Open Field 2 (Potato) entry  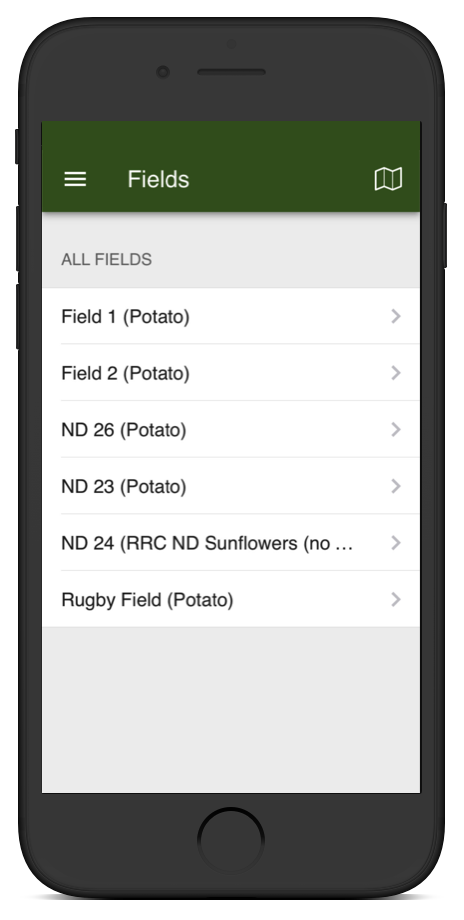pyautogui.click(x=231, y=373)
